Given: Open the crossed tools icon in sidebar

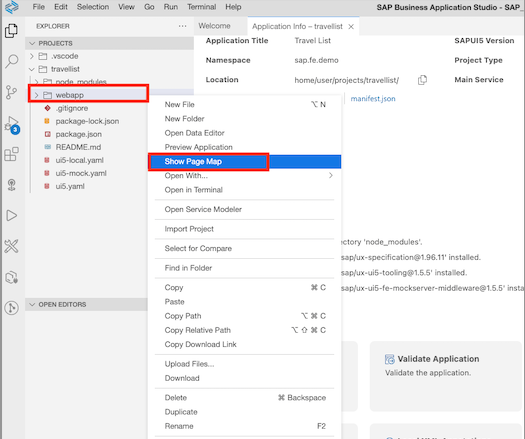Looking at the screenshot, I should (x=11, y=246).
